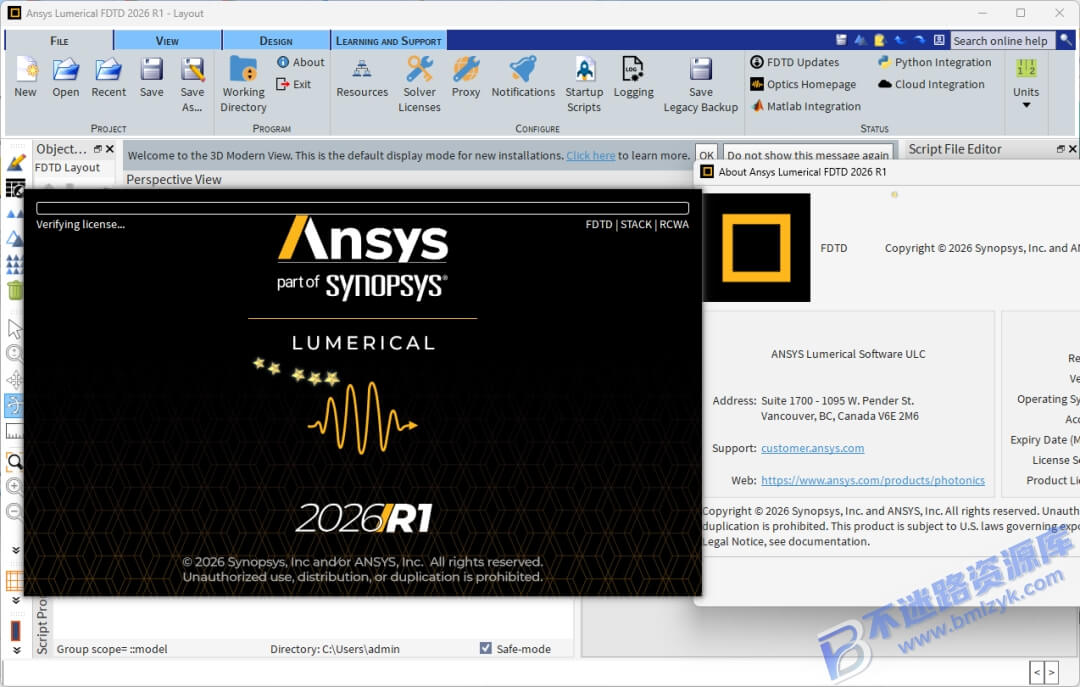
Task: Close the Objects Tree panel
Action: pos(110,149)
